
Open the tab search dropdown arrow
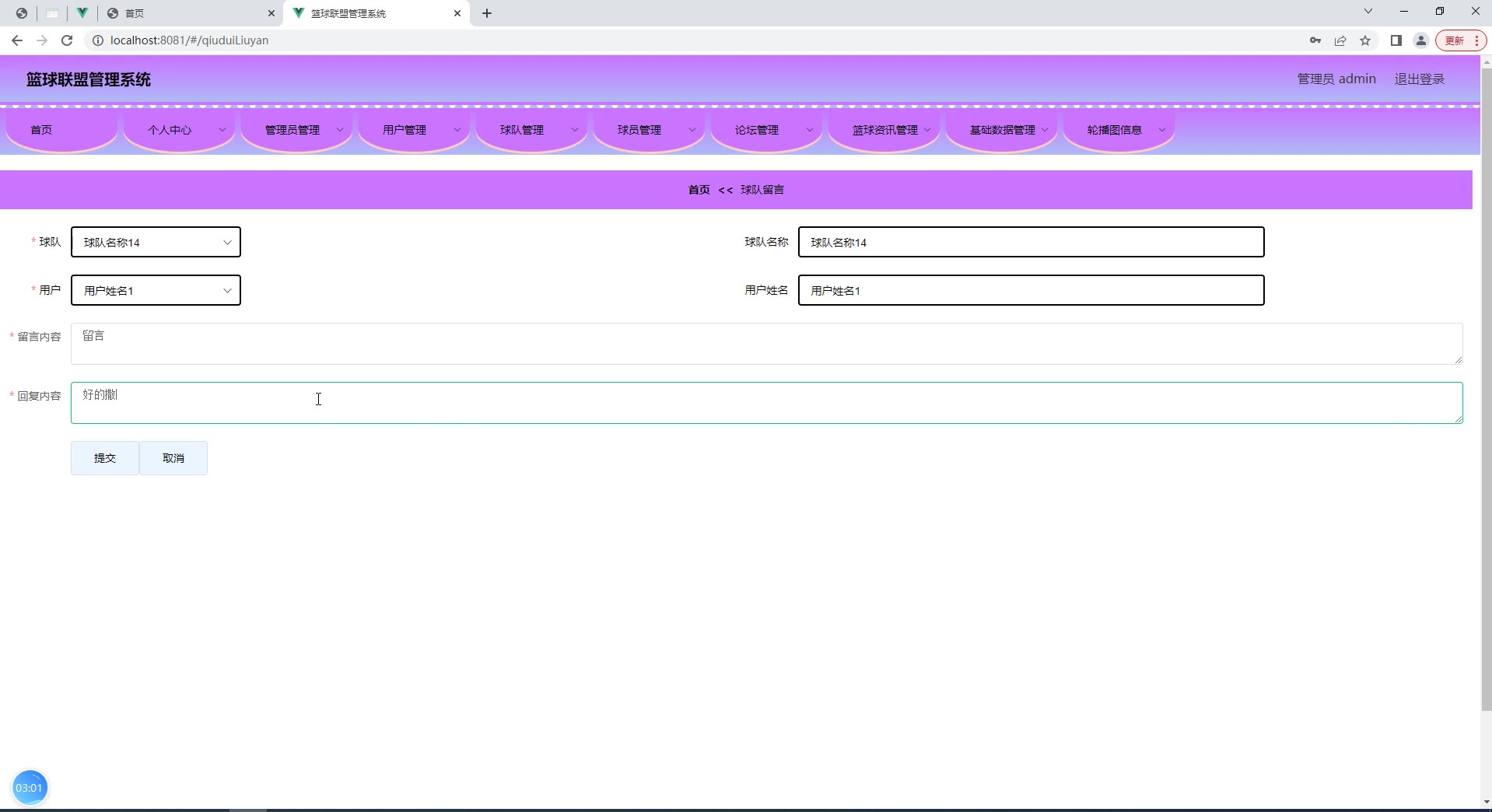(x=1368, y=12)
